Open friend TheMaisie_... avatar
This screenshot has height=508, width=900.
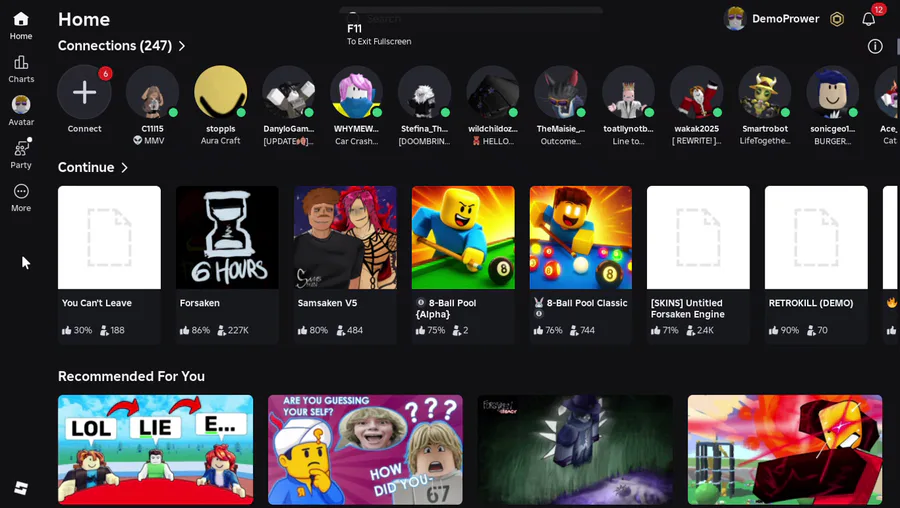tap(560, 92)
